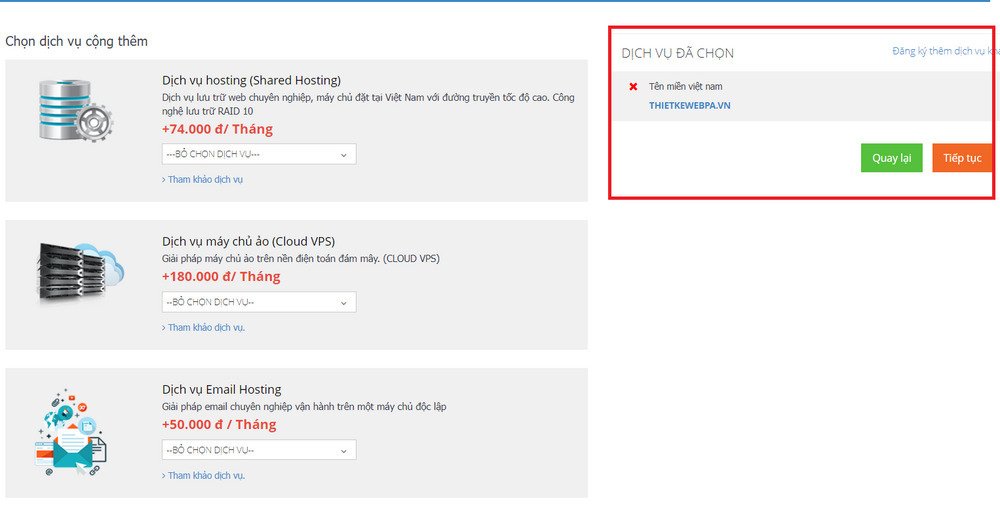Remove the Tên miền việt nam item with red X
This screenshot has width=1000, height=505.
pos(633,87)
